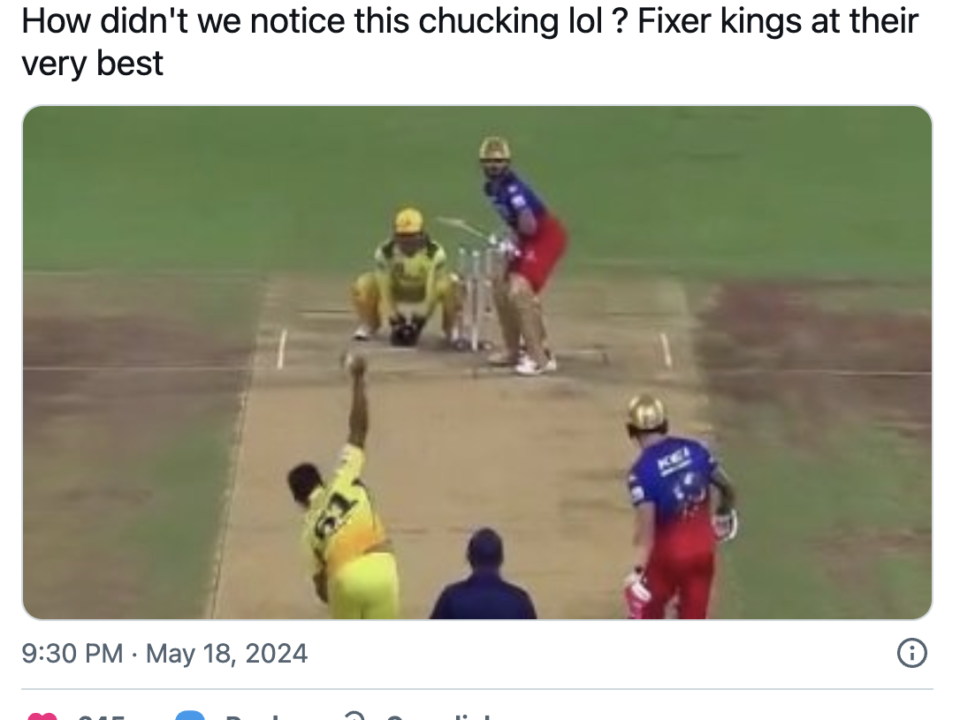Like the tweet with the heart icon
This screenshot has height=720, width=960.
[42, 715]
